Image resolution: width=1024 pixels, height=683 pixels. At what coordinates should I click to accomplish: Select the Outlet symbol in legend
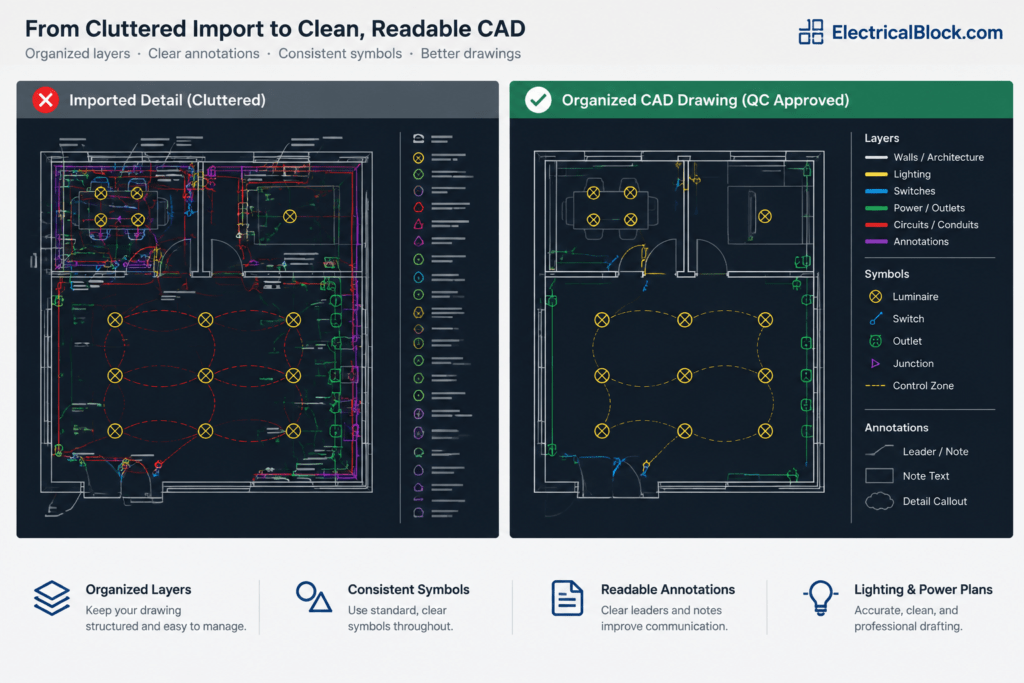point(876,341)
